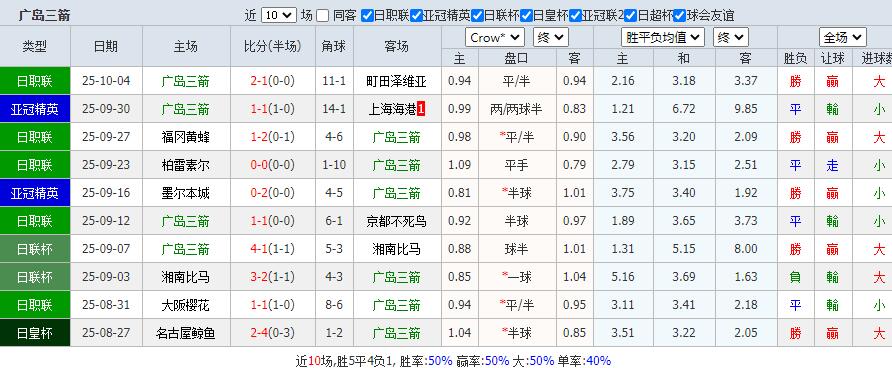Click the 8.00 away odds value

click(x=746, y=249)
